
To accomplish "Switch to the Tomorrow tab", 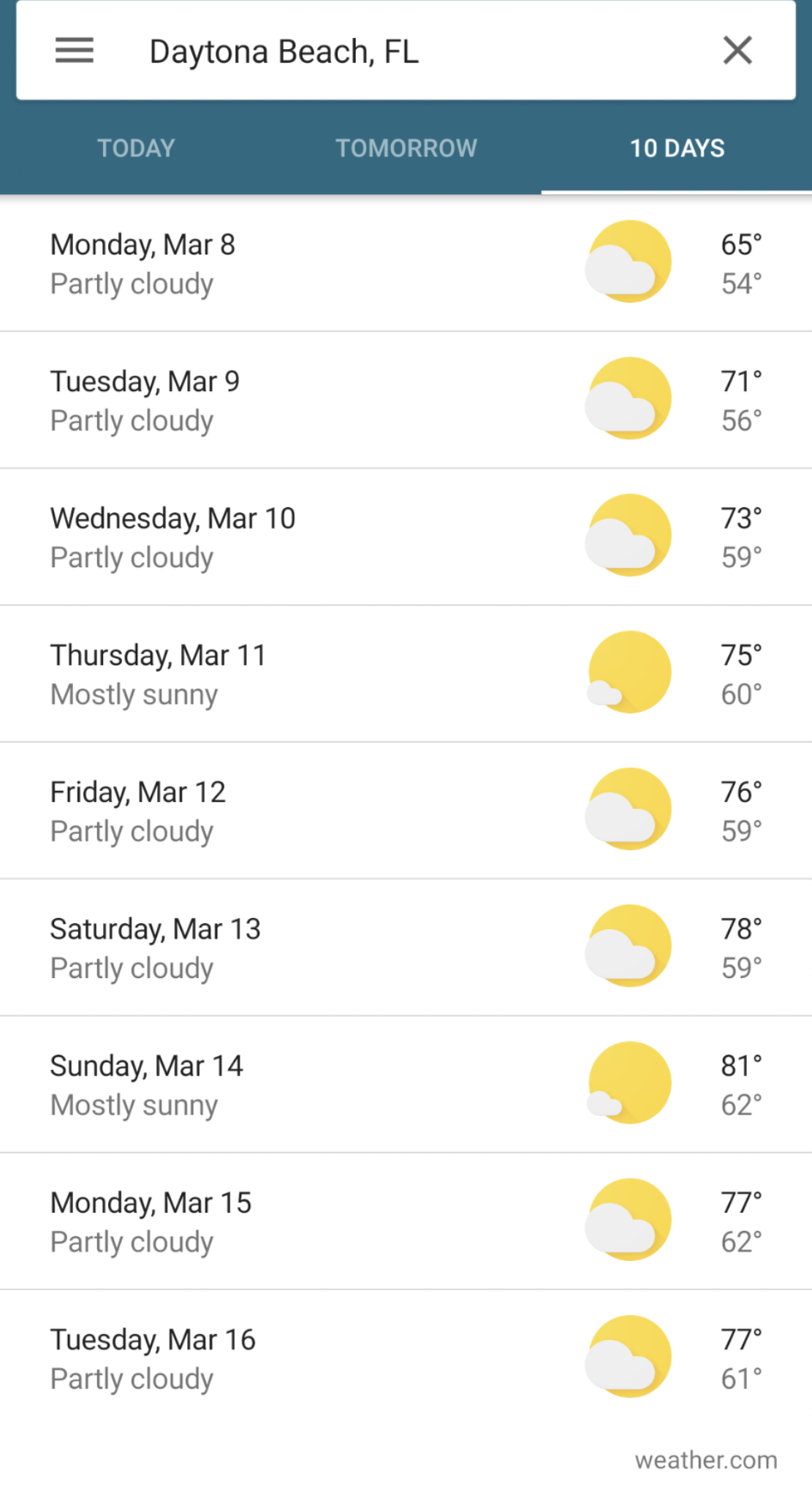I will [x=406, y=148].
